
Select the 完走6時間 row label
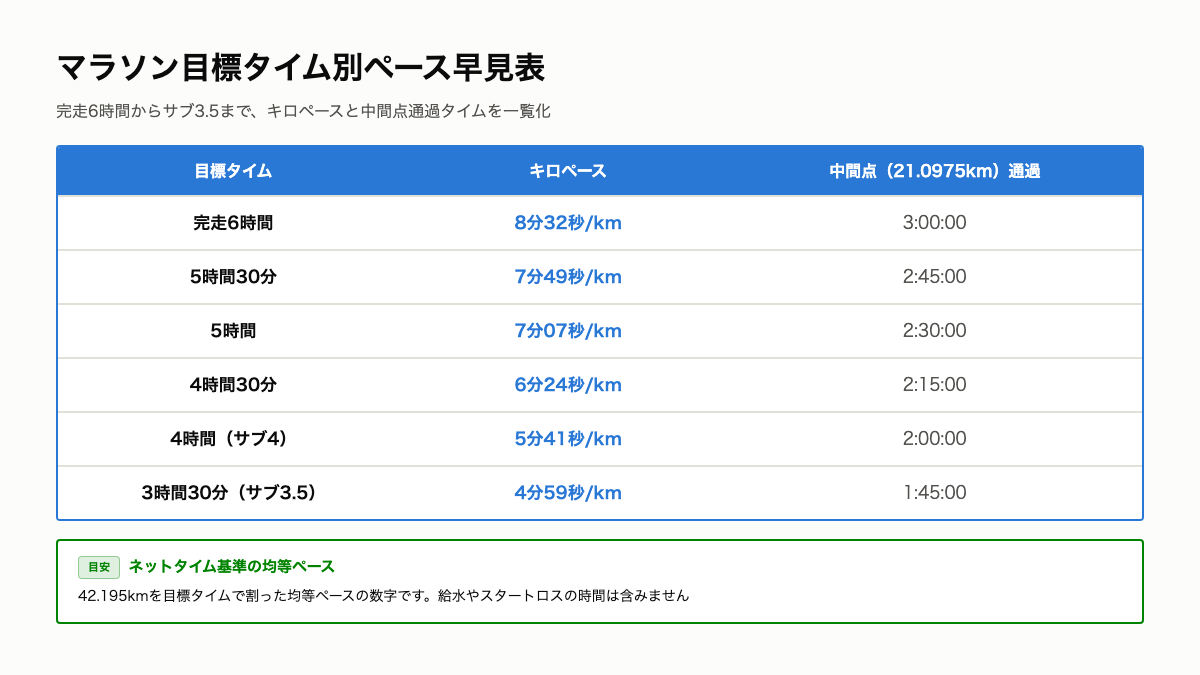click(233, 223)
